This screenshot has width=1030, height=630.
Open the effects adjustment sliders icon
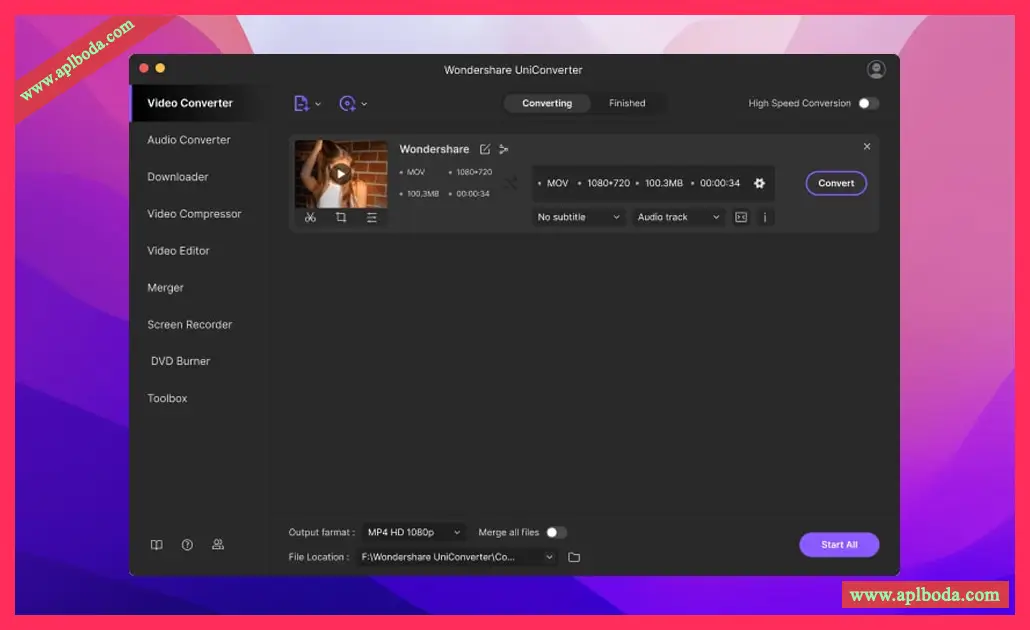coord(372,217)
